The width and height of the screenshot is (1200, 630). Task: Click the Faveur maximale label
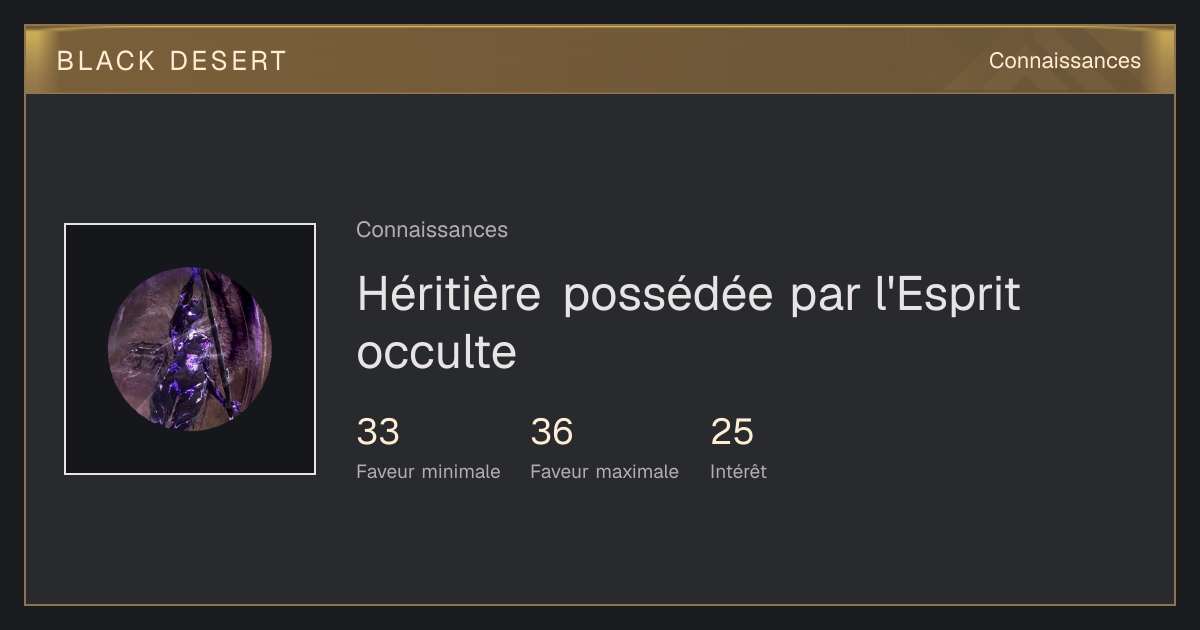[x=604, y=472]
